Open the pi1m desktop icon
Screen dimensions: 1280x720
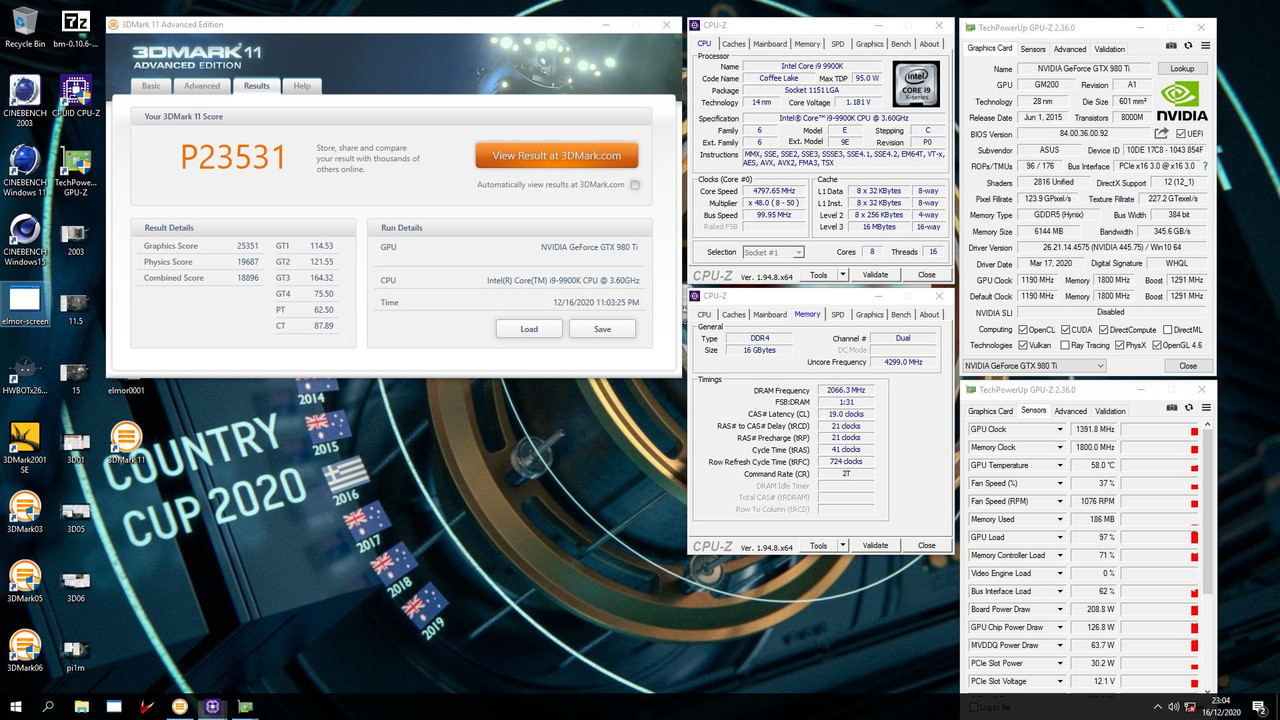[75, 653]
